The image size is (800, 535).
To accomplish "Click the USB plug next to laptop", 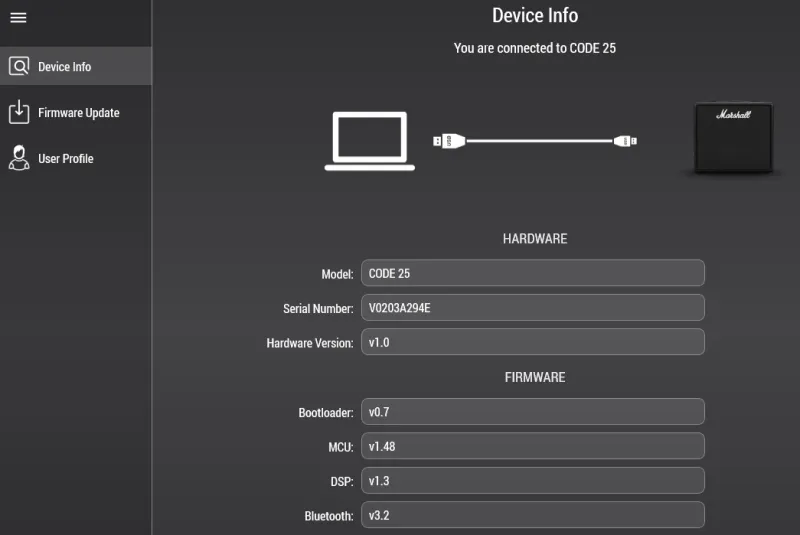I will [449, 141].
